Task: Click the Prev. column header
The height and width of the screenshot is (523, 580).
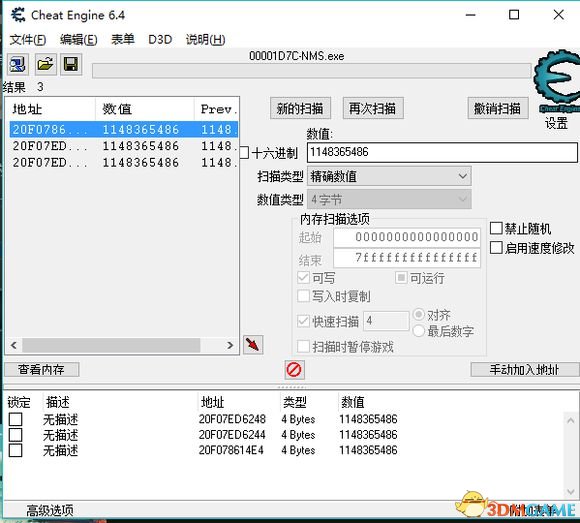Action: [217, 109]
